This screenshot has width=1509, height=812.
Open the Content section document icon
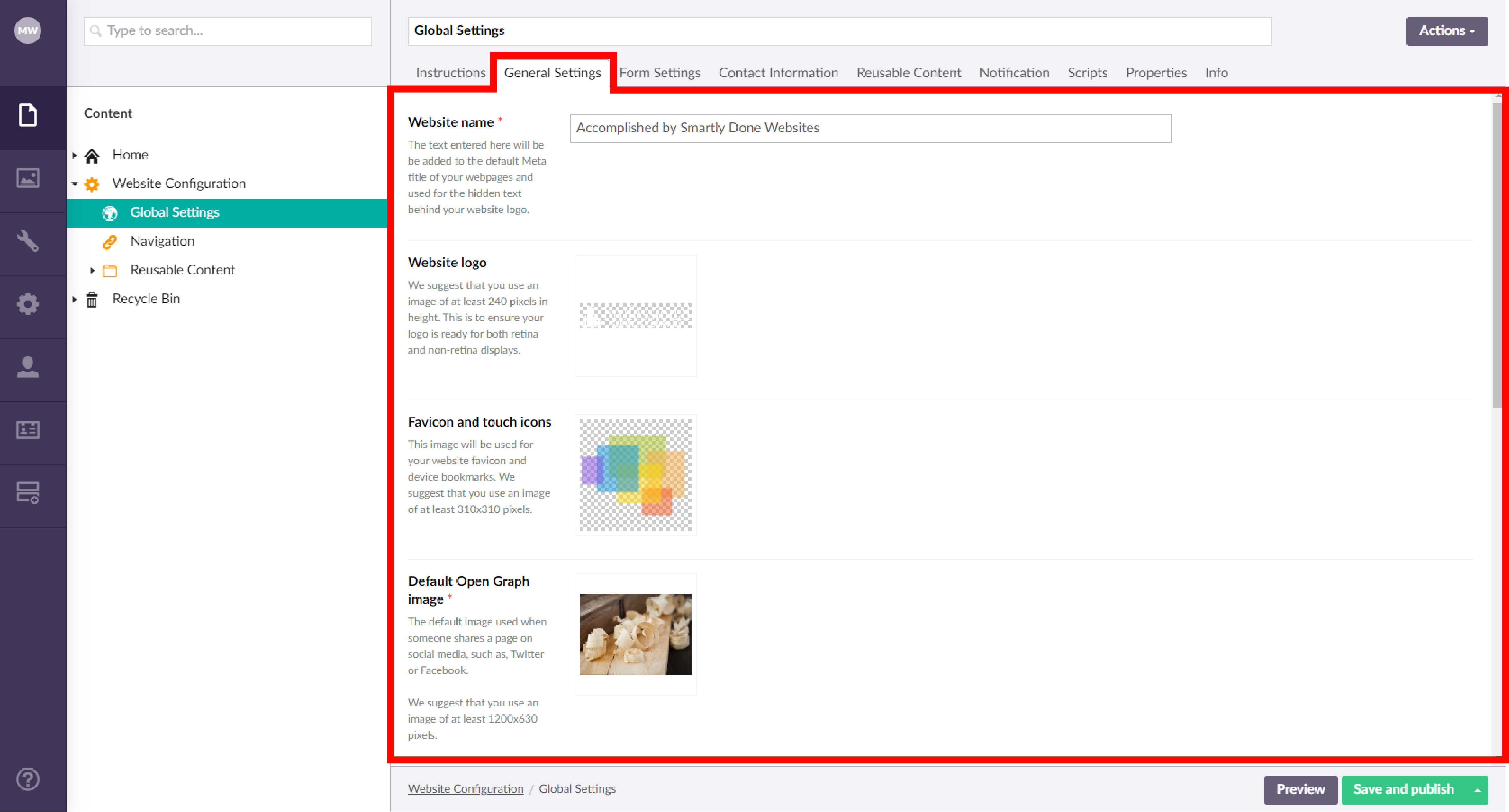pyautogui.click(x=27, y=115)
